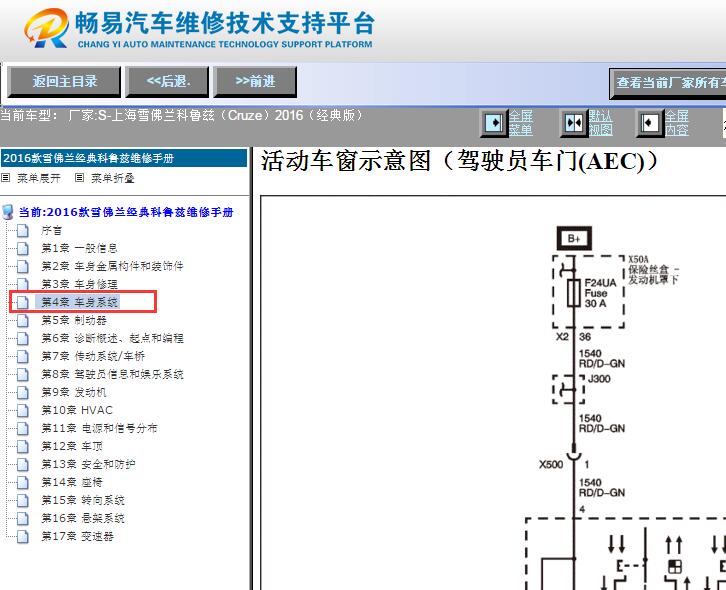Image resolution: width=726 pixels, height=590 pixels.
Task: Click the 全屏内容 link
Action: coord(677,123)
